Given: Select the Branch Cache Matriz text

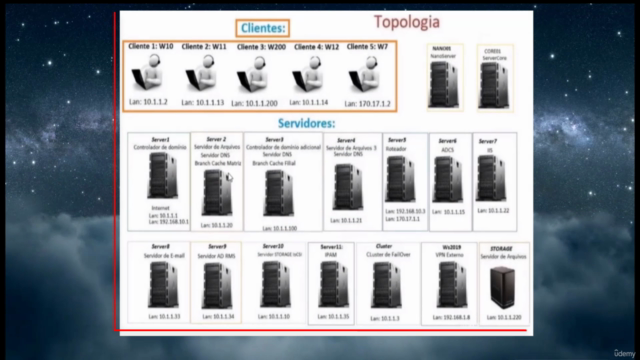Looking at the screenshot, I should [218, 163].
